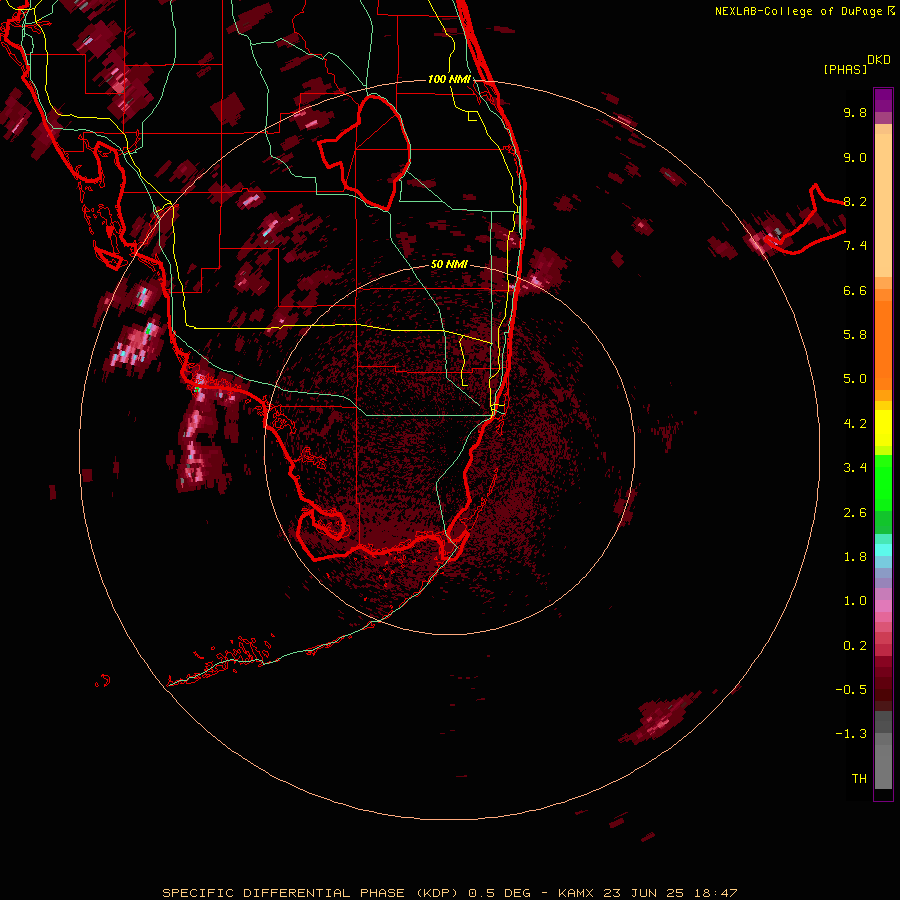The width and height of the screenshot is (900, 900).
Task: Click the -0.5 color scale value
Action: (851, 690)
